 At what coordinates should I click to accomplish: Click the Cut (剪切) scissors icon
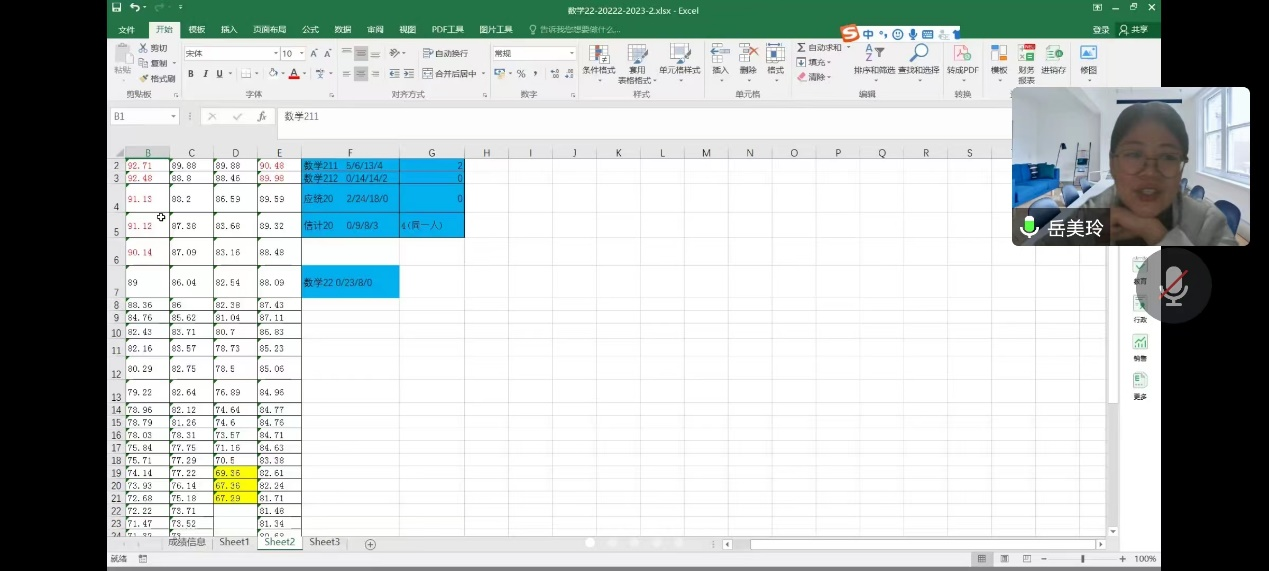[144, 48]
